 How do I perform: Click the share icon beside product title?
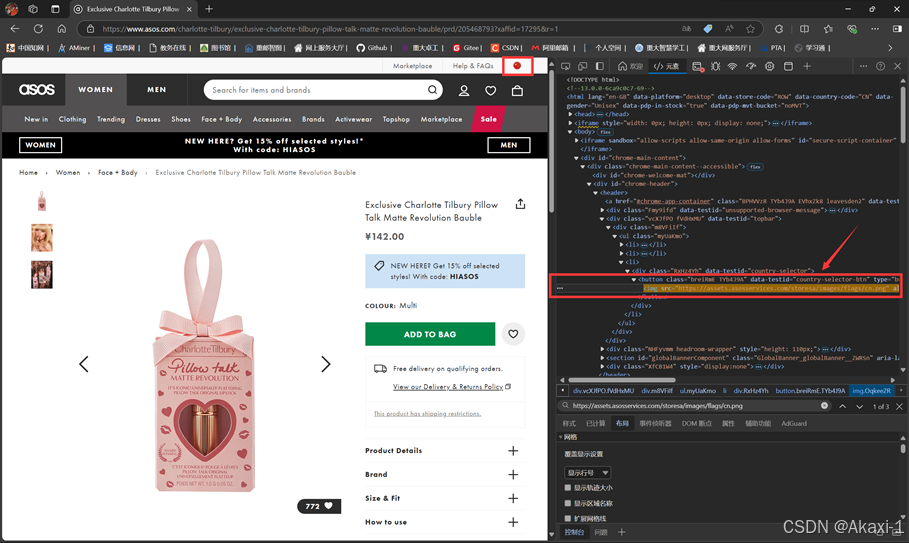pos(521,204)
